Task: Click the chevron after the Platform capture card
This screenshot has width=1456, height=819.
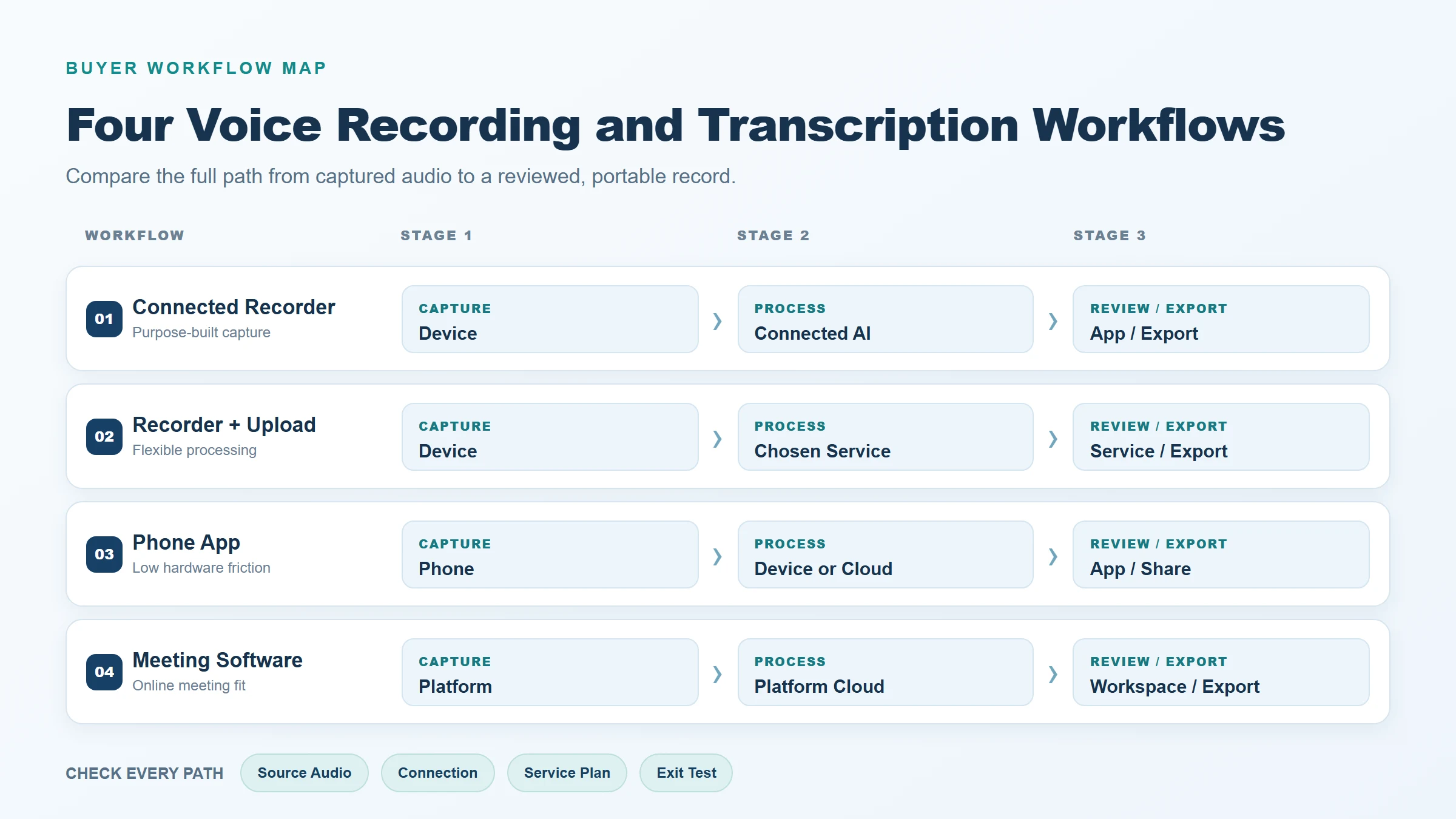Action: [x=718, y=674]
